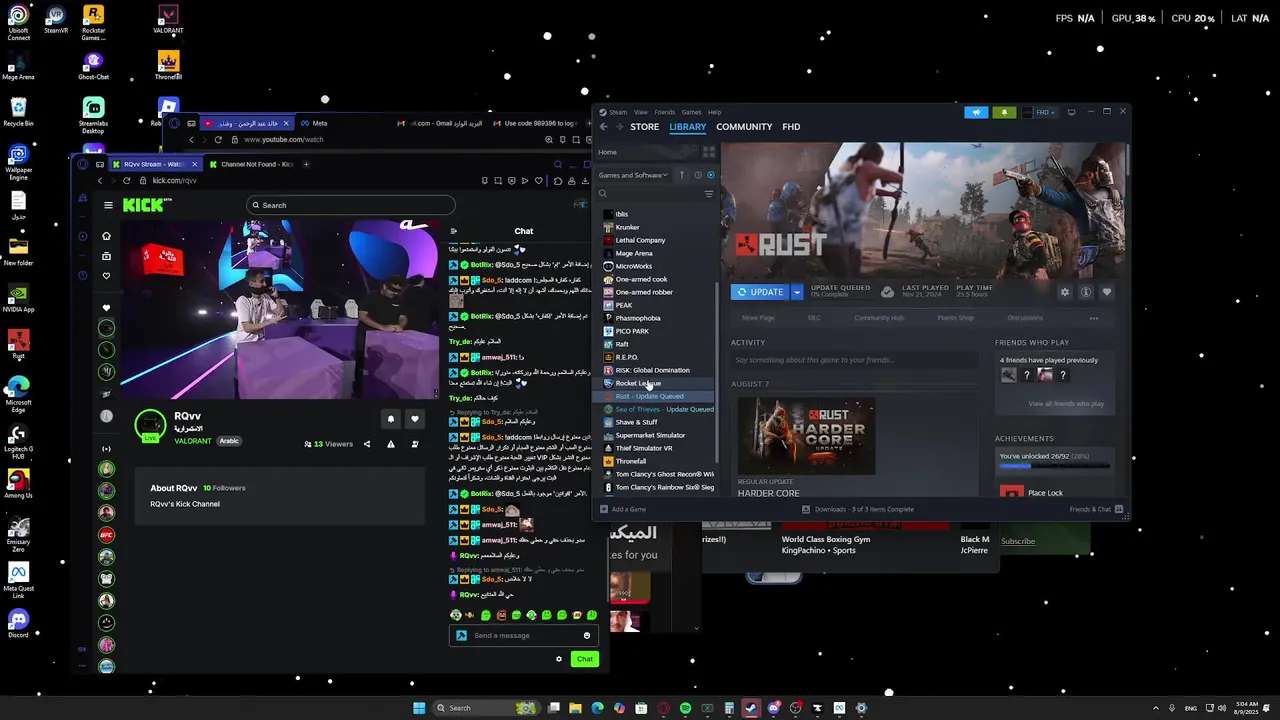Open Friends & Chat in Steam
This screenshot has width=1280, height=720.
point(1096,509)
